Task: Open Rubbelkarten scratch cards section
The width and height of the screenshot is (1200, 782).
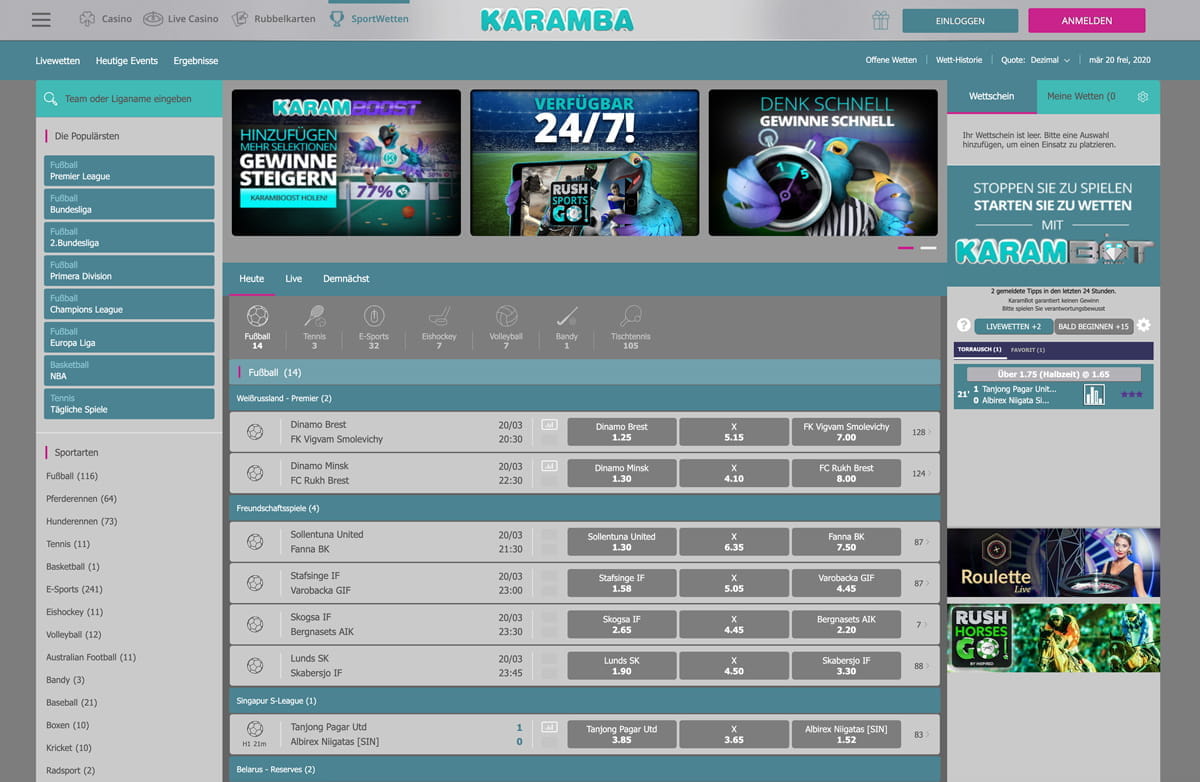Action: pyautogui.click(x=273, y=19)
